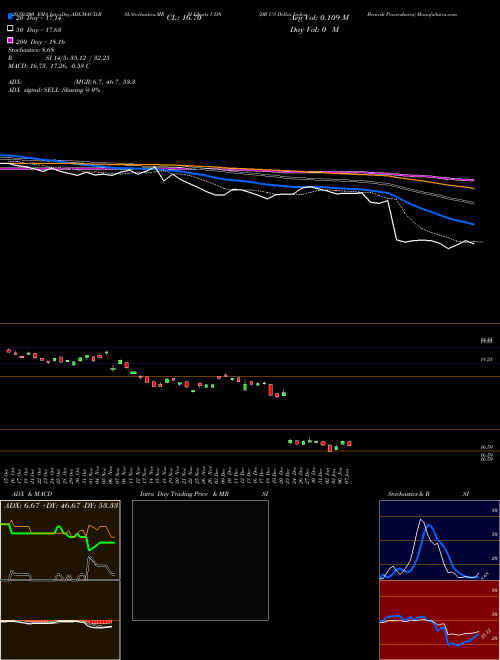Click the 'MACD: 16.73, 17.26' values line
Image resolution: width=500 pixels, height=660 pixels.
tap(49, 66)
